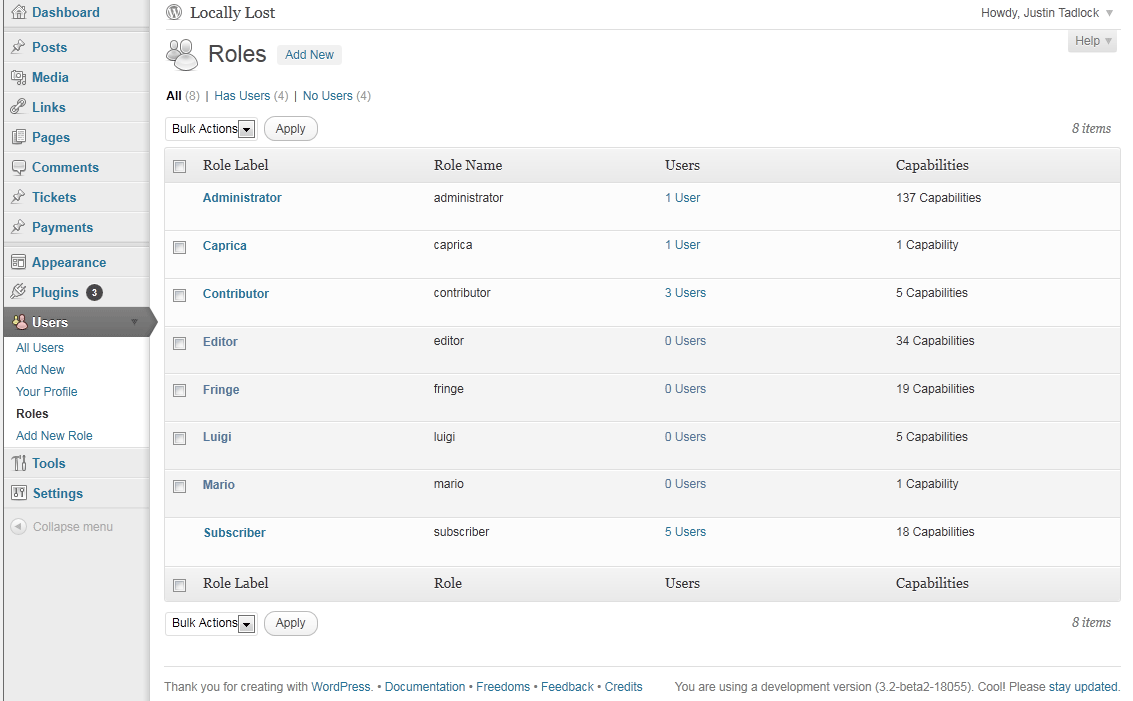Click the Plugins plug icon
1133x701 pixels.
[18, 293]
